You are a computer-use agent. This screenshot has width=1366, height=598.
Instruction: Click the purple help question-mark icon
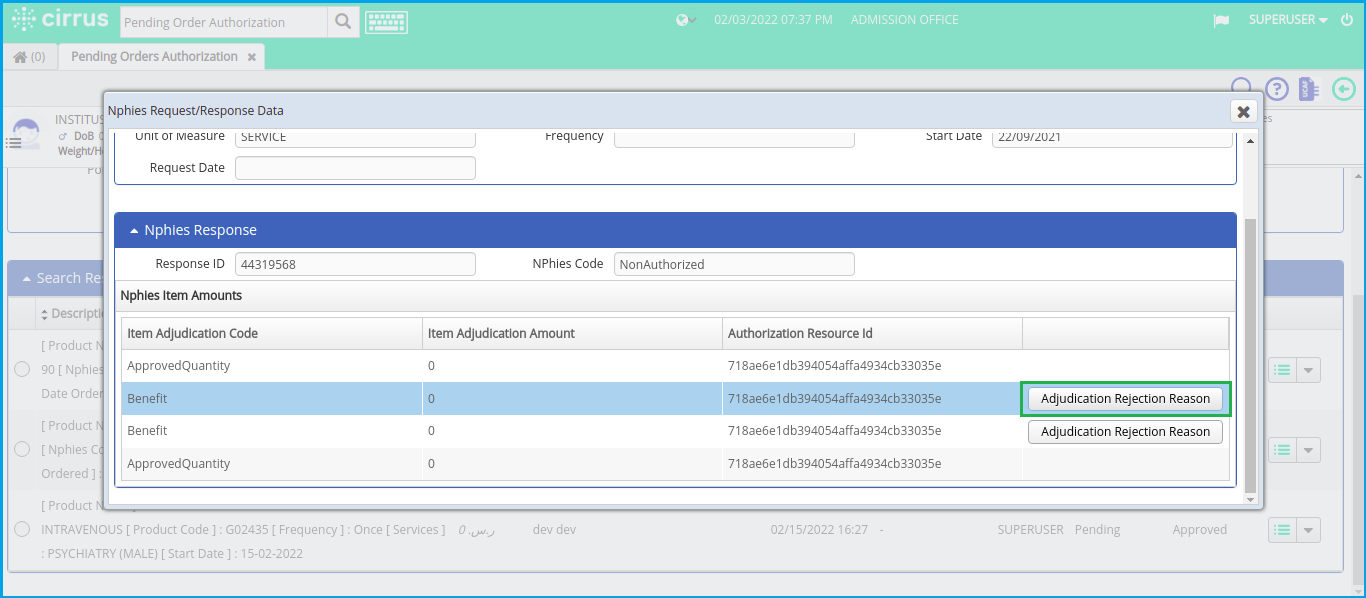pos(1276,89)
